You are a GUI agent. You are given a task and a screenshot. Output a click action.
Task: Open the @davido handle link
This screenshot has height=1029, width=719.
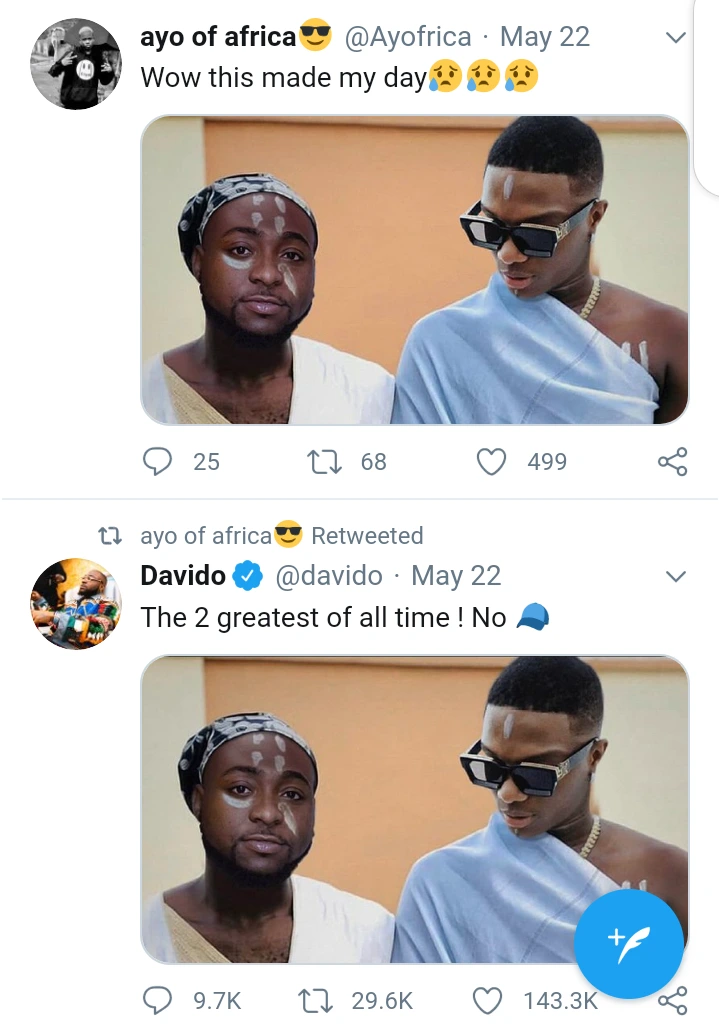328,576
